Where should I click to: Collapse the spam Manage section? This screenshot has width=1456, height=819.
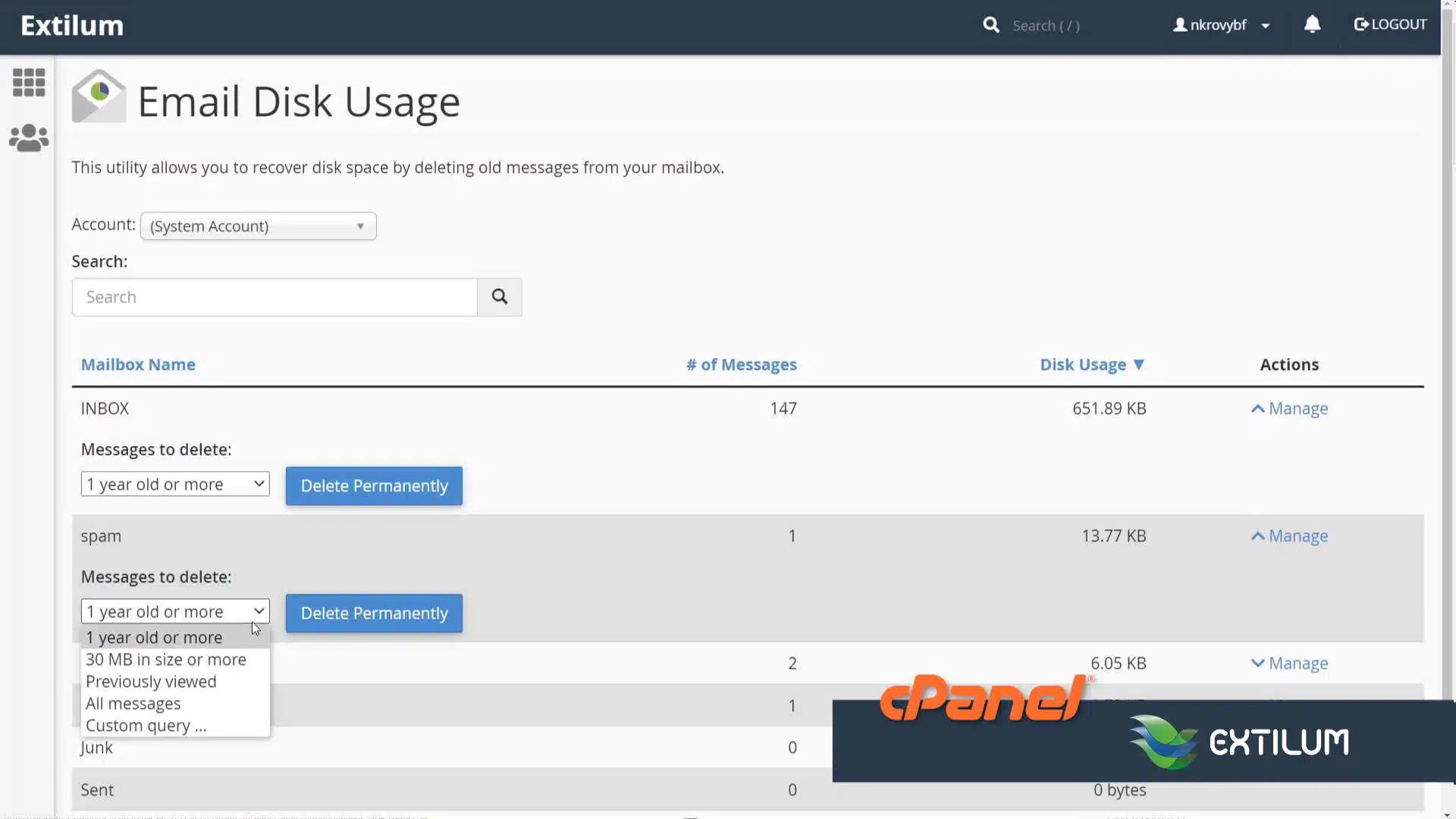(x=1289, y=536)
